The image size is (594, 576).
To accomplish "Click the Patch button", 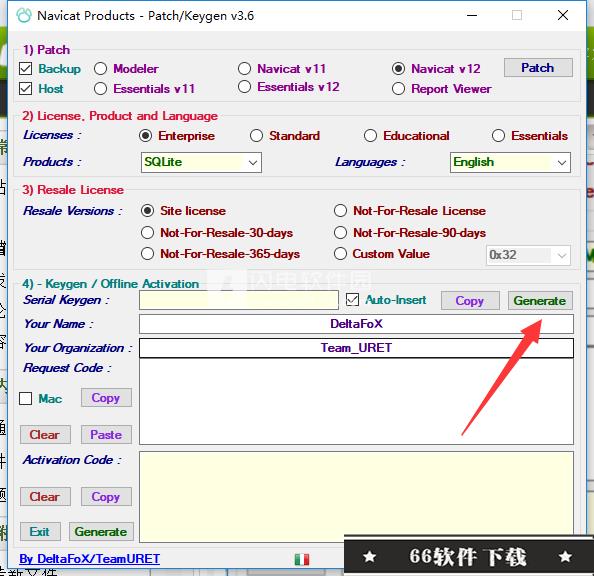I will 538,68.
